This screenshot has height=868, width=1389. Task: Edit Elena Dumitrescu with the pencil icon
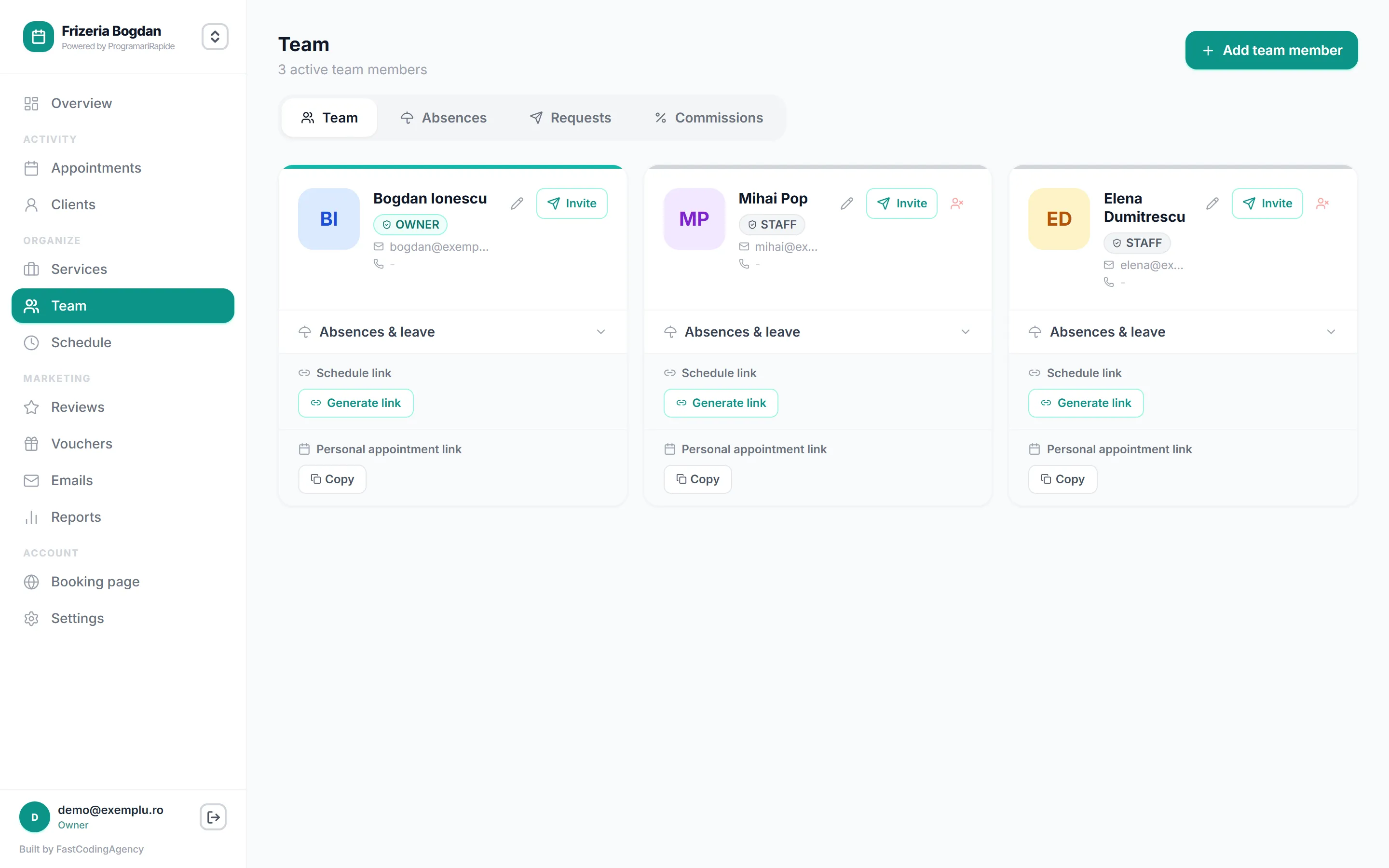click(x=1212, y=203)
